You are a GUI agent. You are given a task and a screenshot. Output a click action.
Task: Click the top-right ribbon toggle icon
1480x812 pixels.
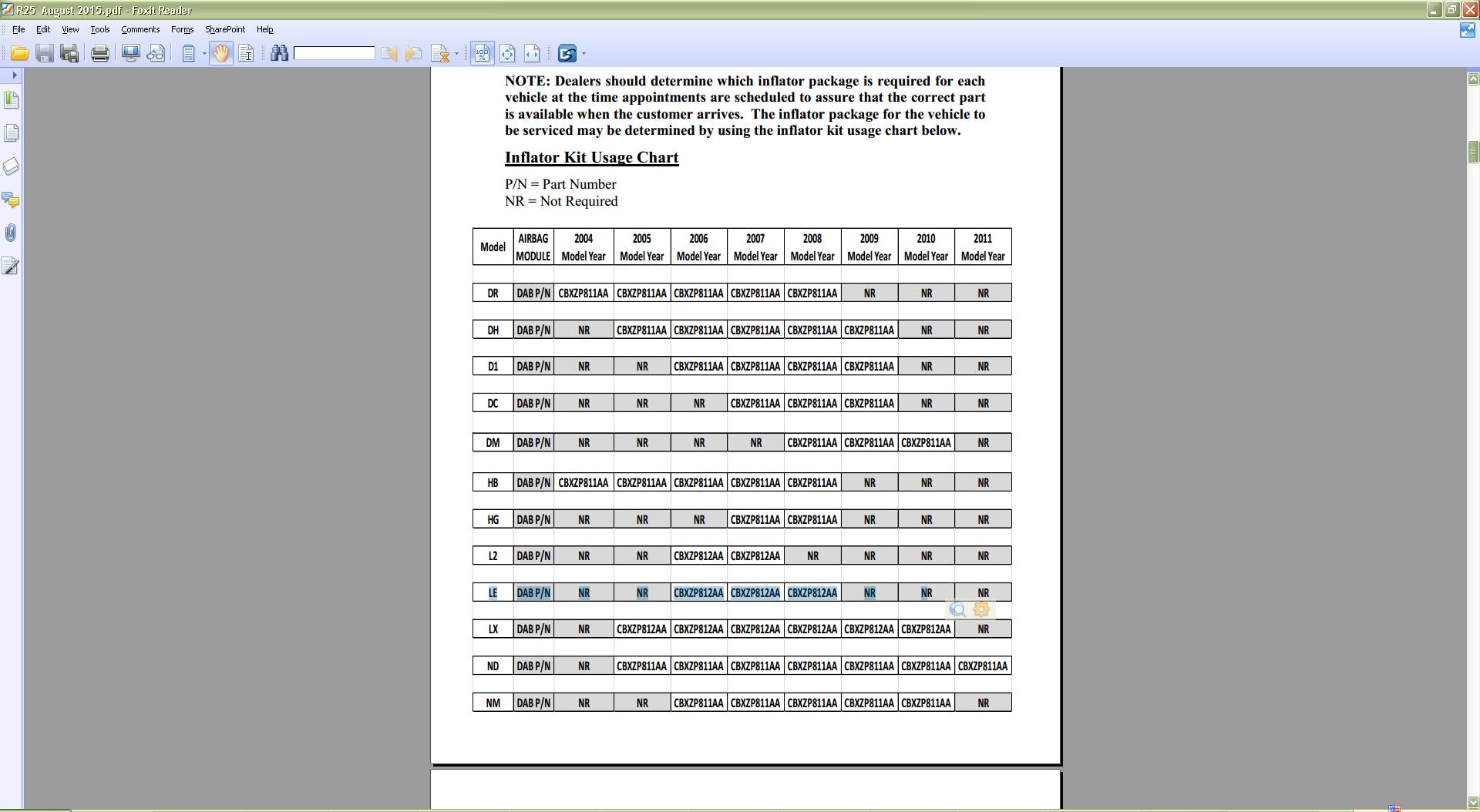point(1468,30)
